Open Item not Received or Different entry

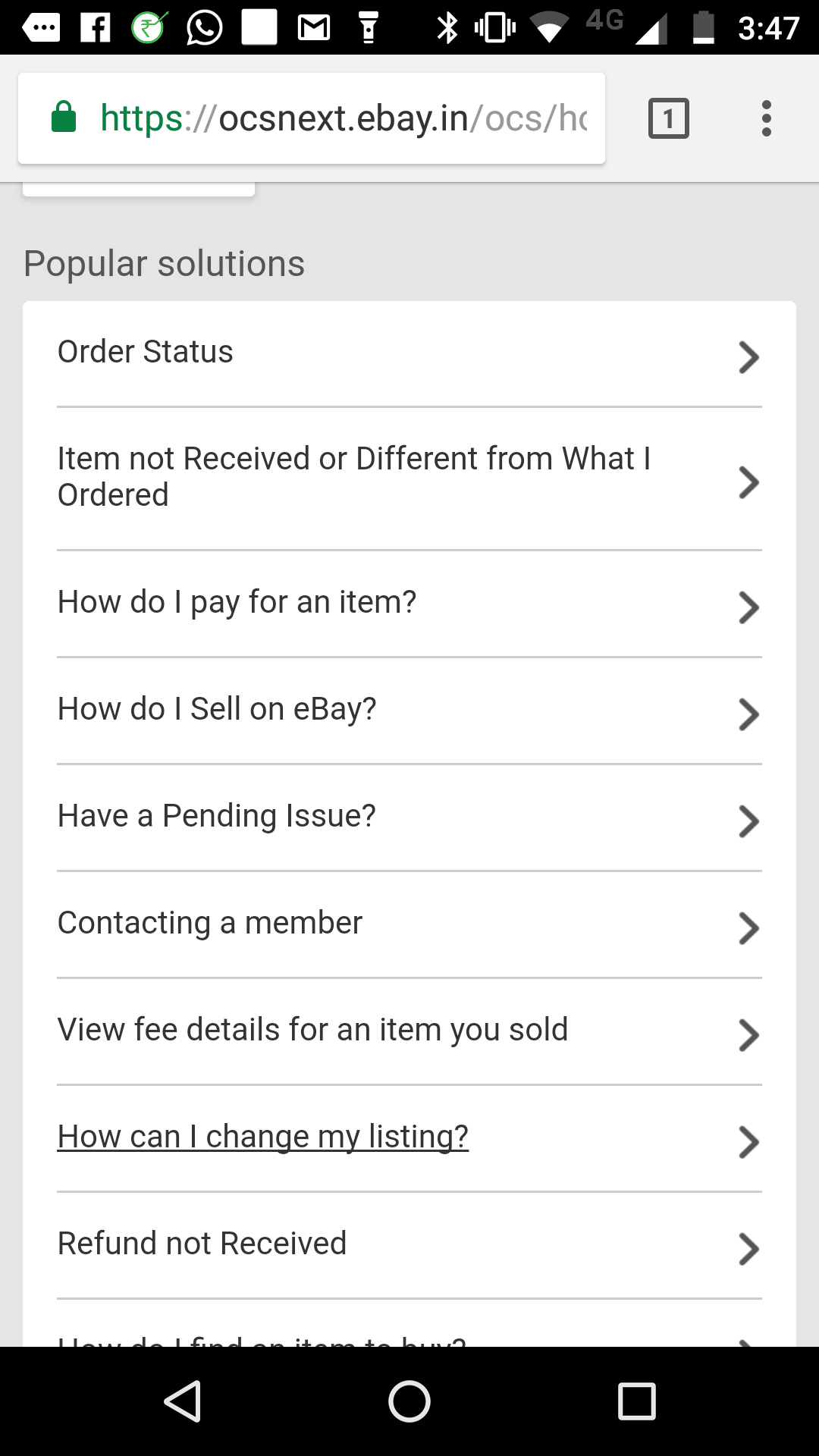354,476
